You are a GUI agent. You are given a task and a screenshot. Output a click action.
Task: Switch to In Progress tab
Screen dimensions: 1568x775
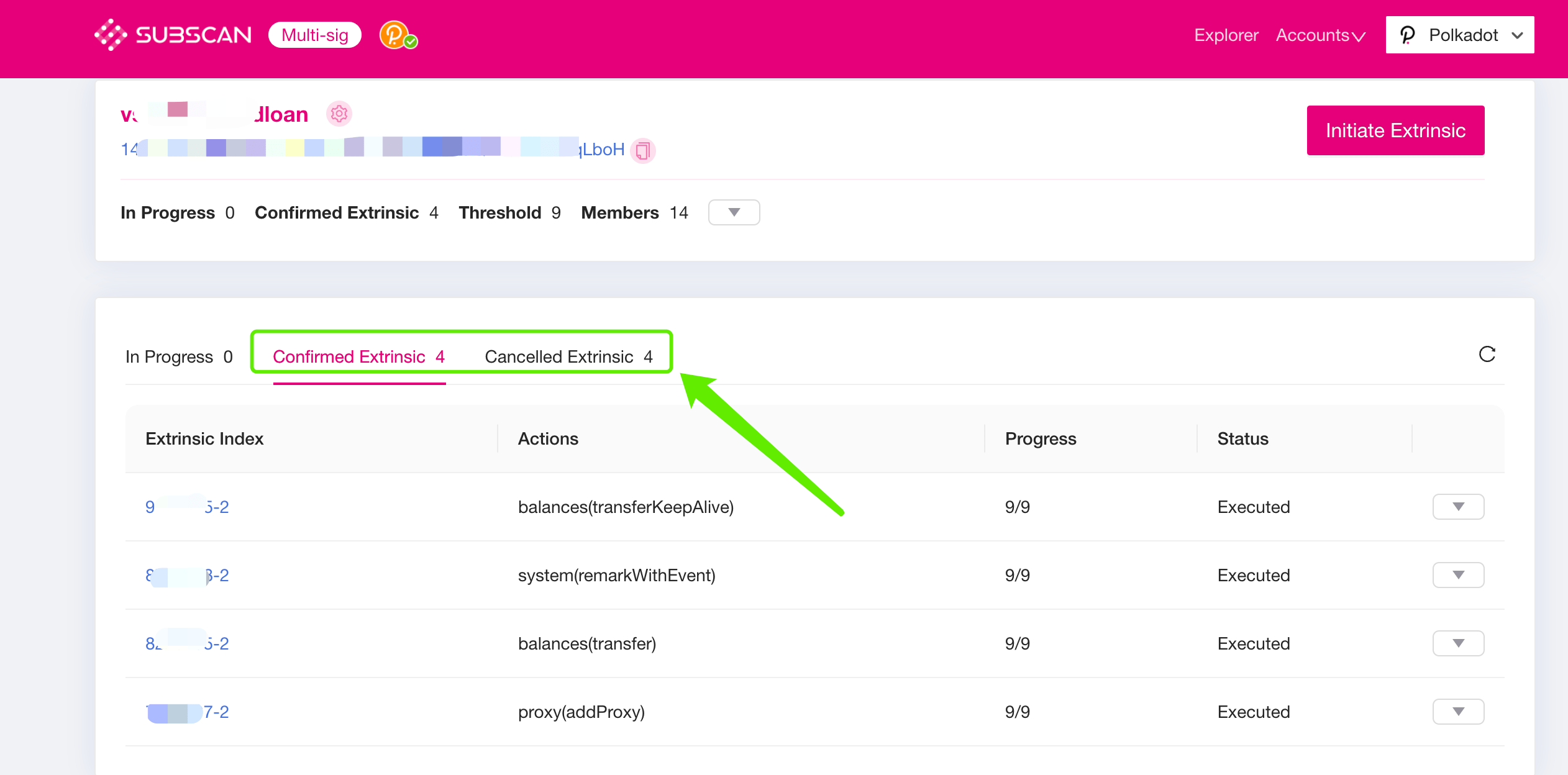tap(179, 356)
